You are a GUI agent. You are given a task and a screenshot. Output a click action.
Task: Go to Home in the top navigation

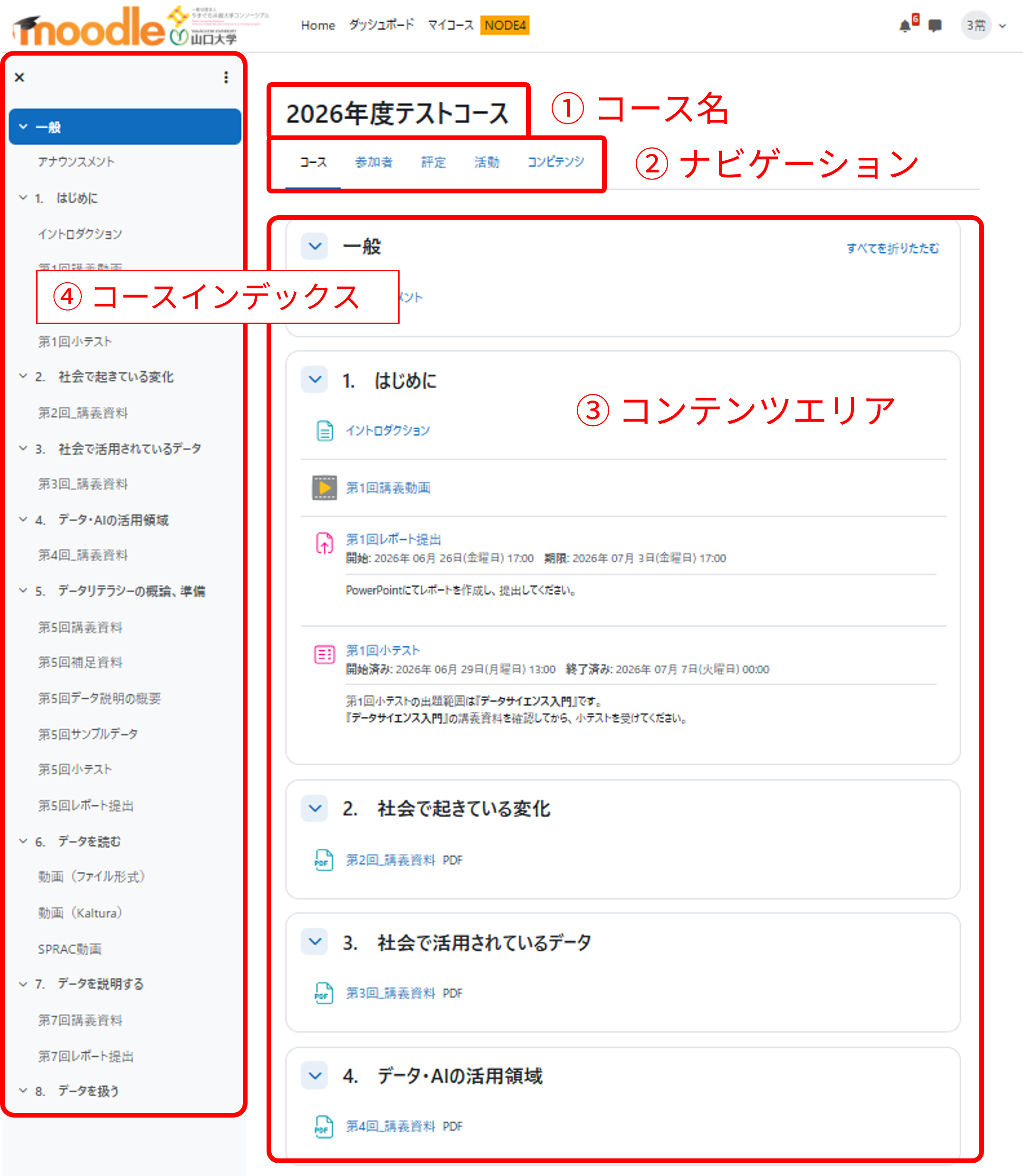pos(318,26)
